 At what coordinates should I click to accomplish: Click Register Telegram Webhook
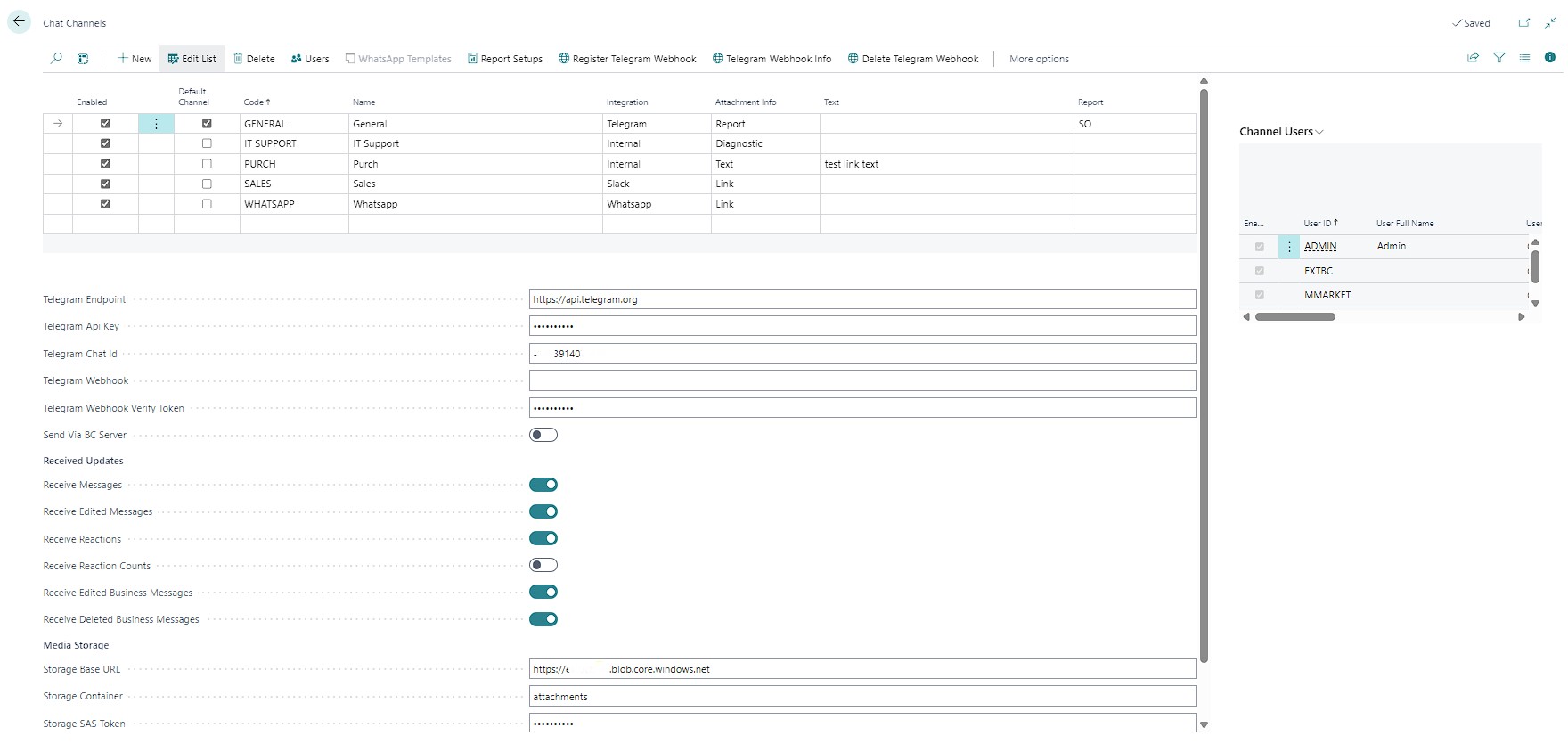[627, 59]
